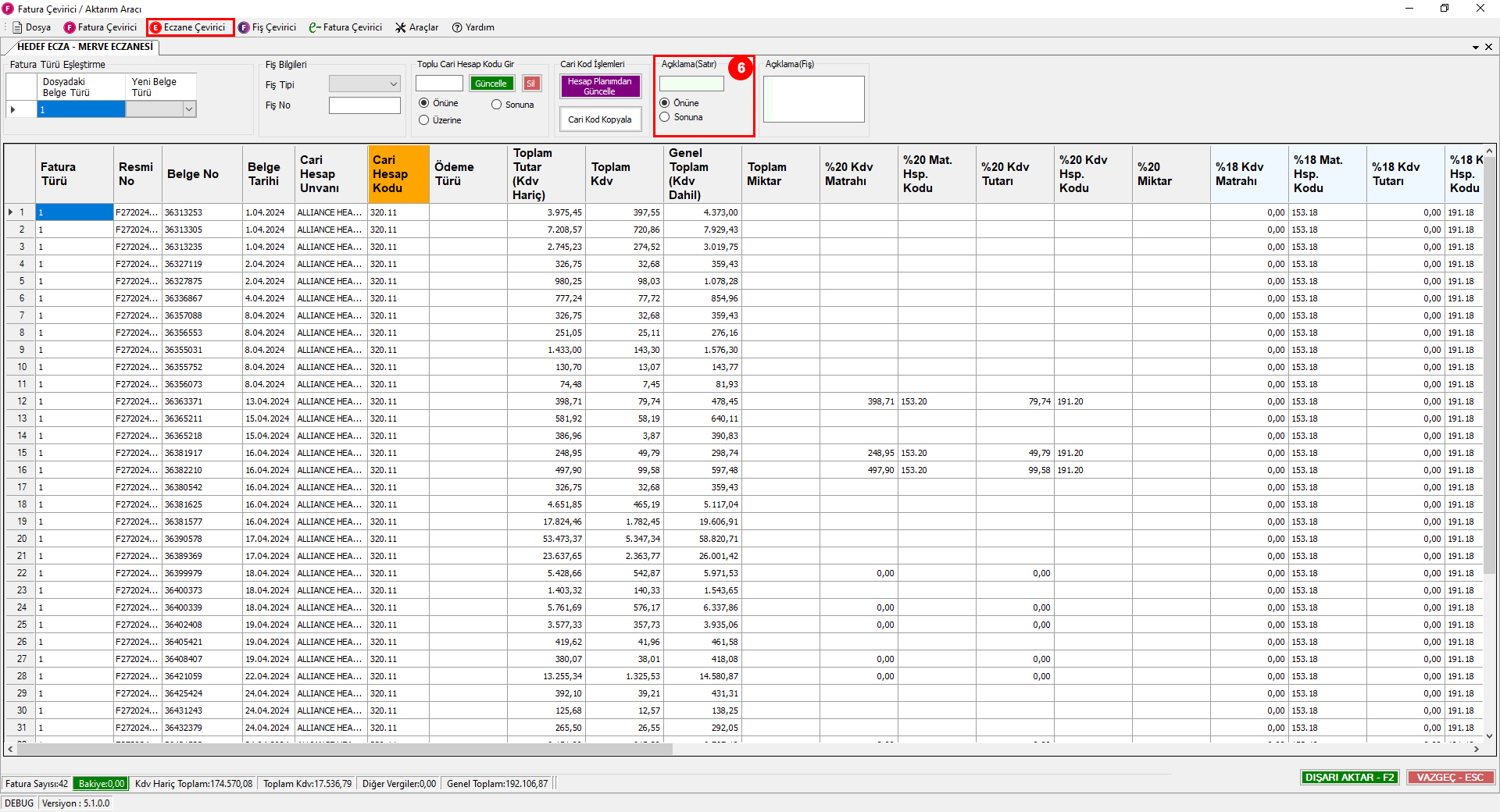Image resolution: width=1500 pixels, height=812 pixels.
Task: Click the 22.04.2024 date cell
Action: (x=268, y=676)
